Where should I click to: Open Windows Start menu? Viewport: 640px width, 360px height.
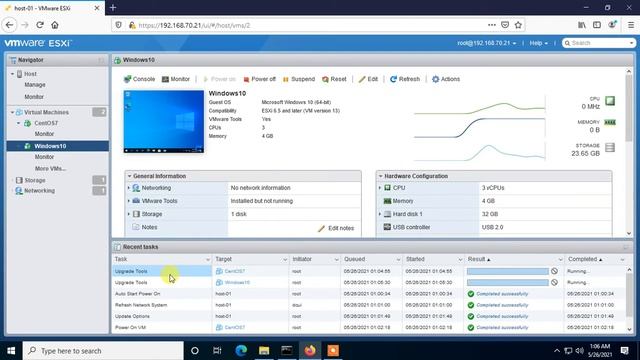[x=11, y=351]
